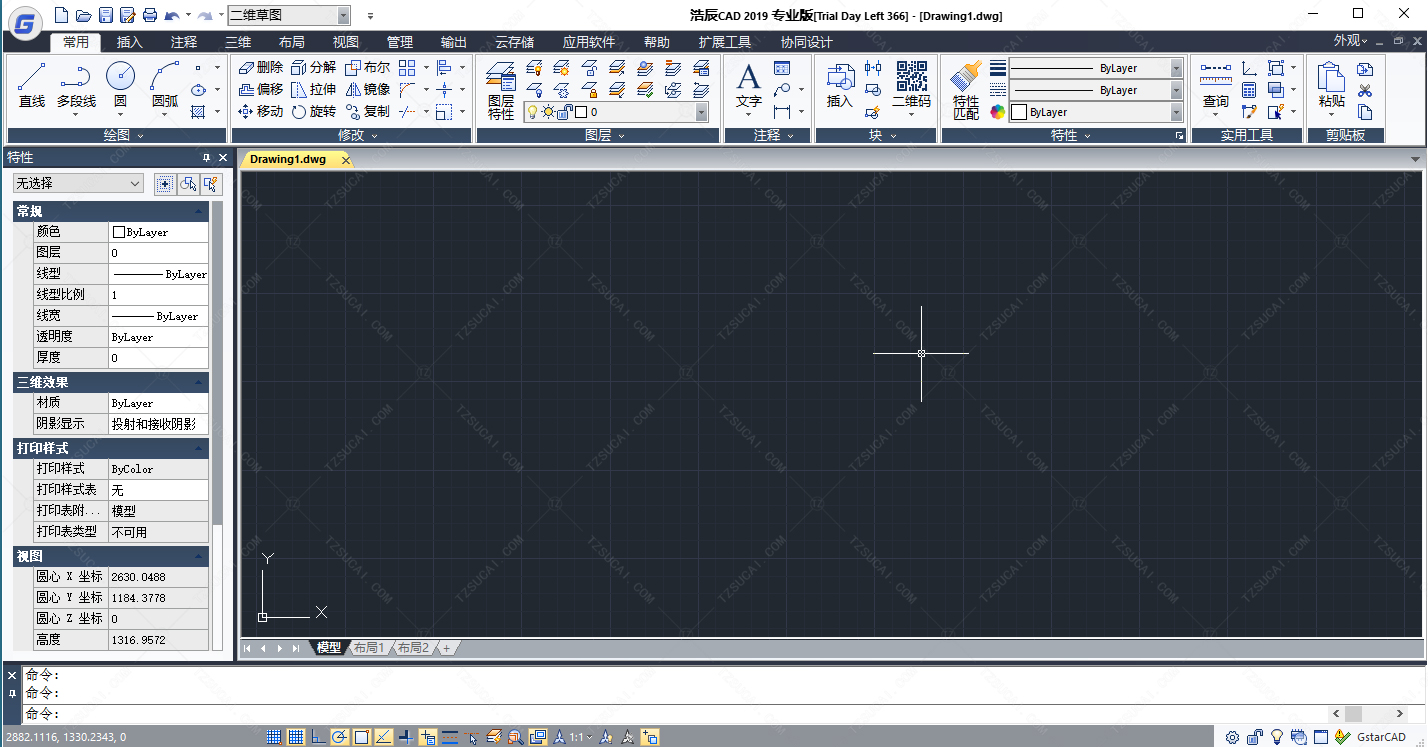The image size is (1428, 747).
Task: Click the 特性匹配 match properties brush
Action: (966, 90)
